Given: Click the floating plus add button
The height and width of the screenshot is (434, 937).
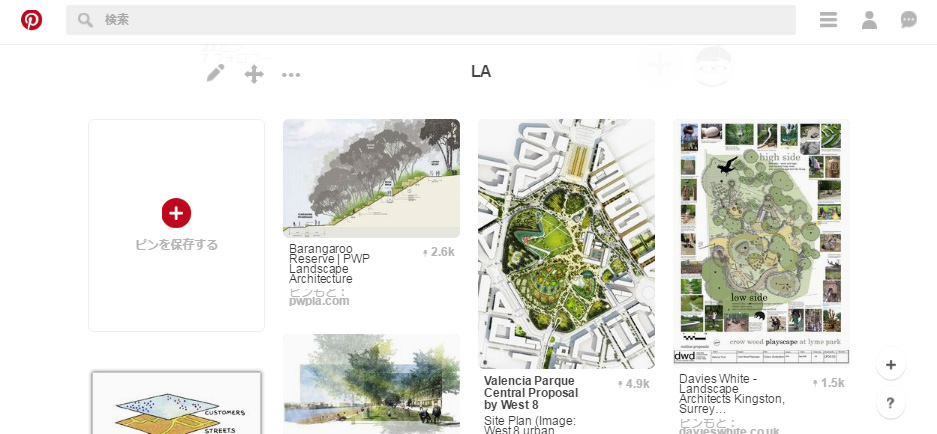Looking at the screenshot, I should tap(890, 365).
